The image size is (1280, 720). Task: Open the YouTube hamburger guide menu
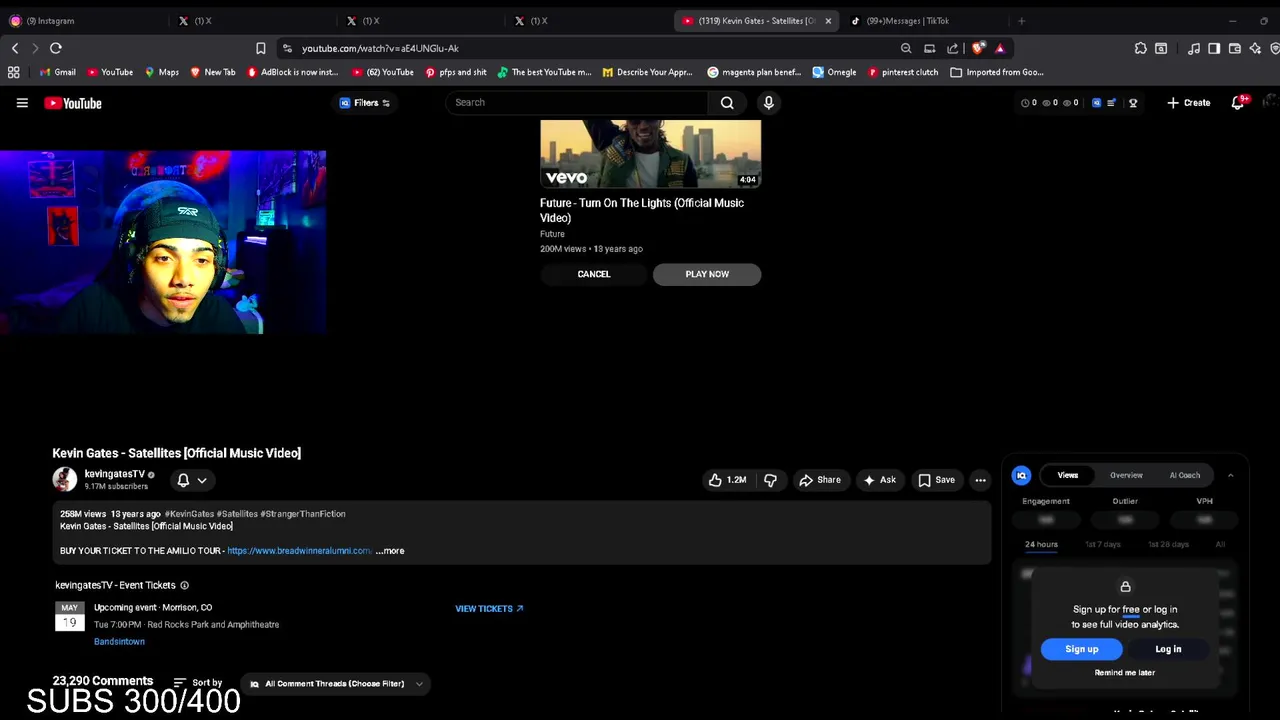(x=22, y=103)
